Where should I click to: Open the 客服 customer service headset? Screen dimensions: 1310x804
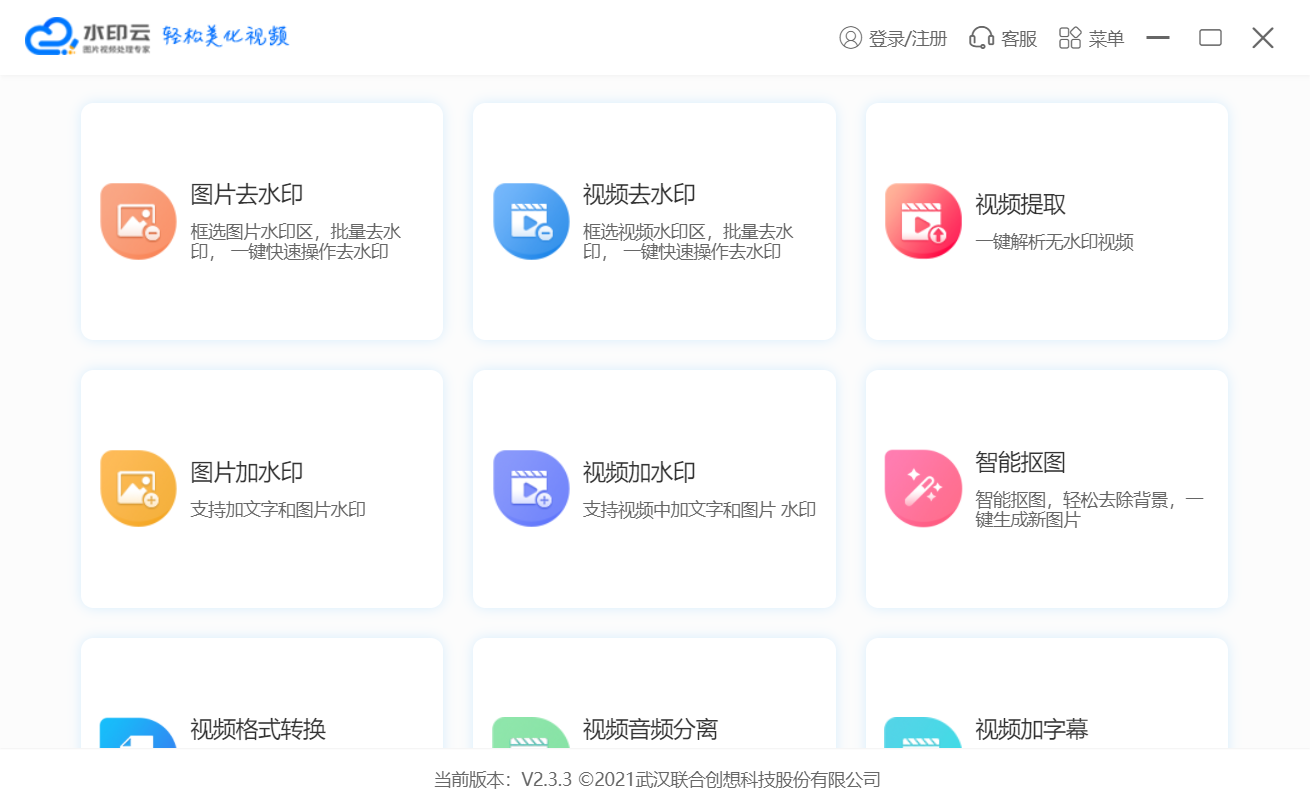click(x=1002, y=37)
